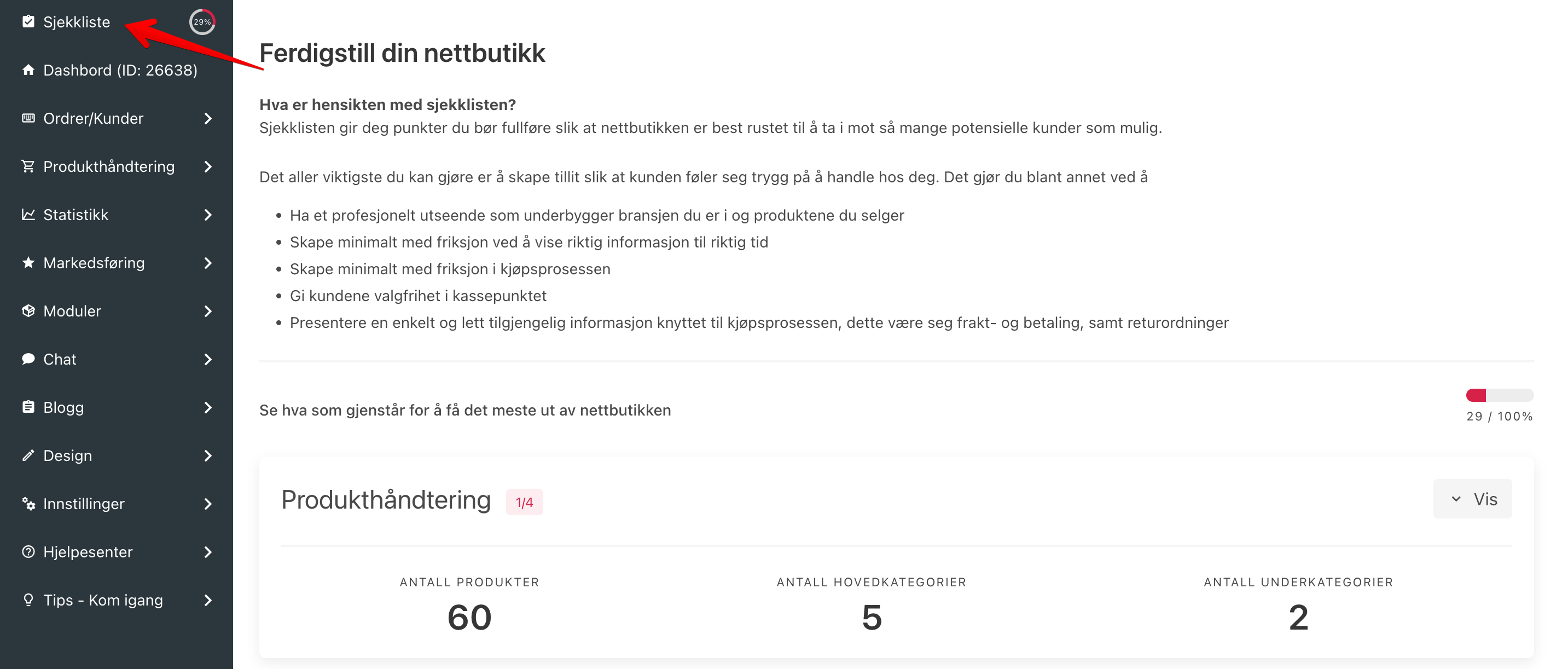
Task: Click the Moduler cube icon
Action: point(28,310)
